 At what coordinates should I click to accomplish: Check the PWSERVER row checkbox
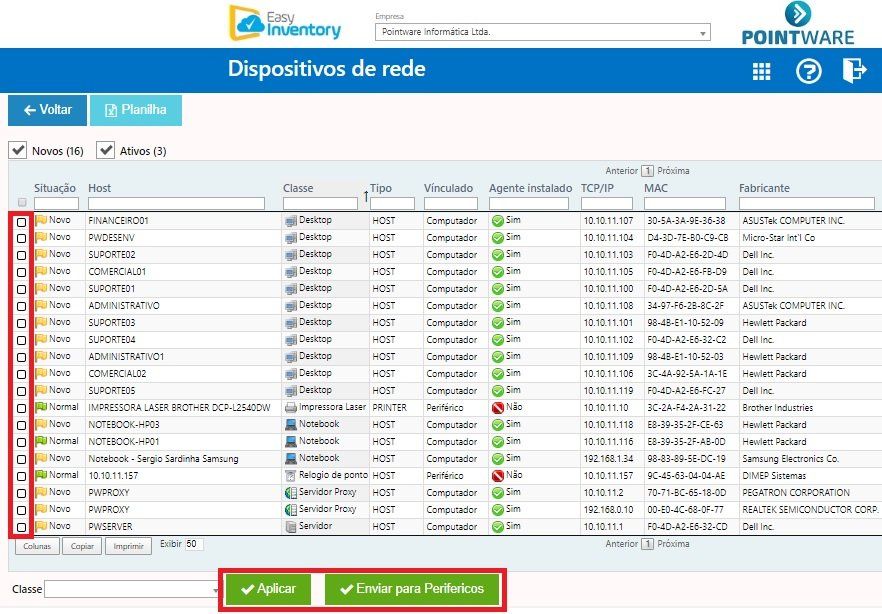click(21, 527)
